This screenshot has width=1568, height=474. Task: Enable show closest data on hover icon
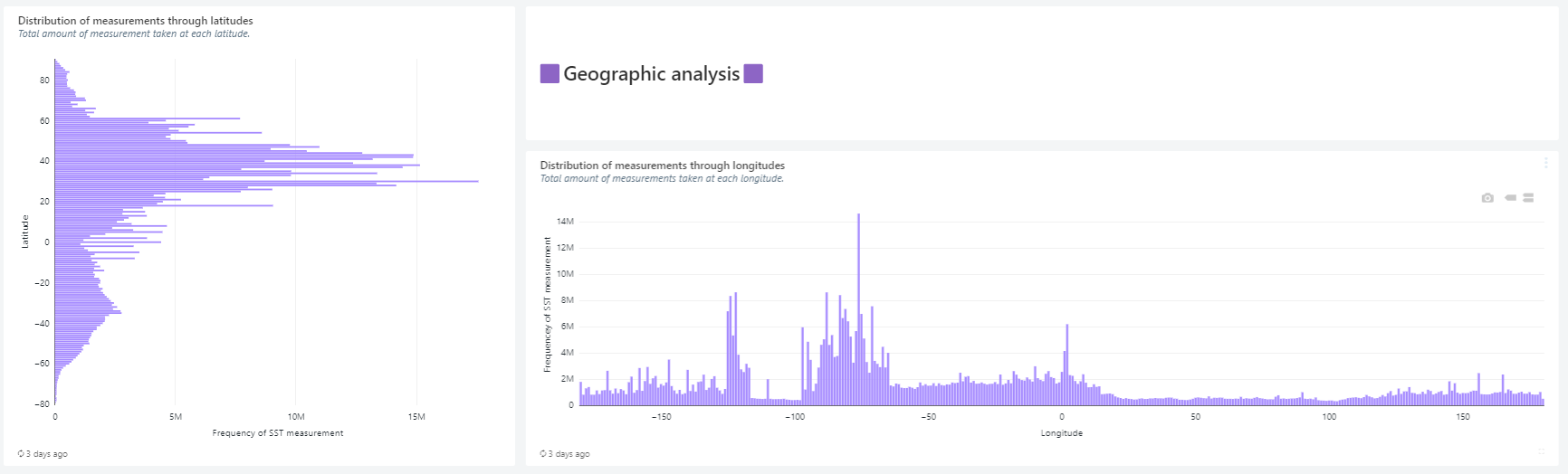point(1510,198)
